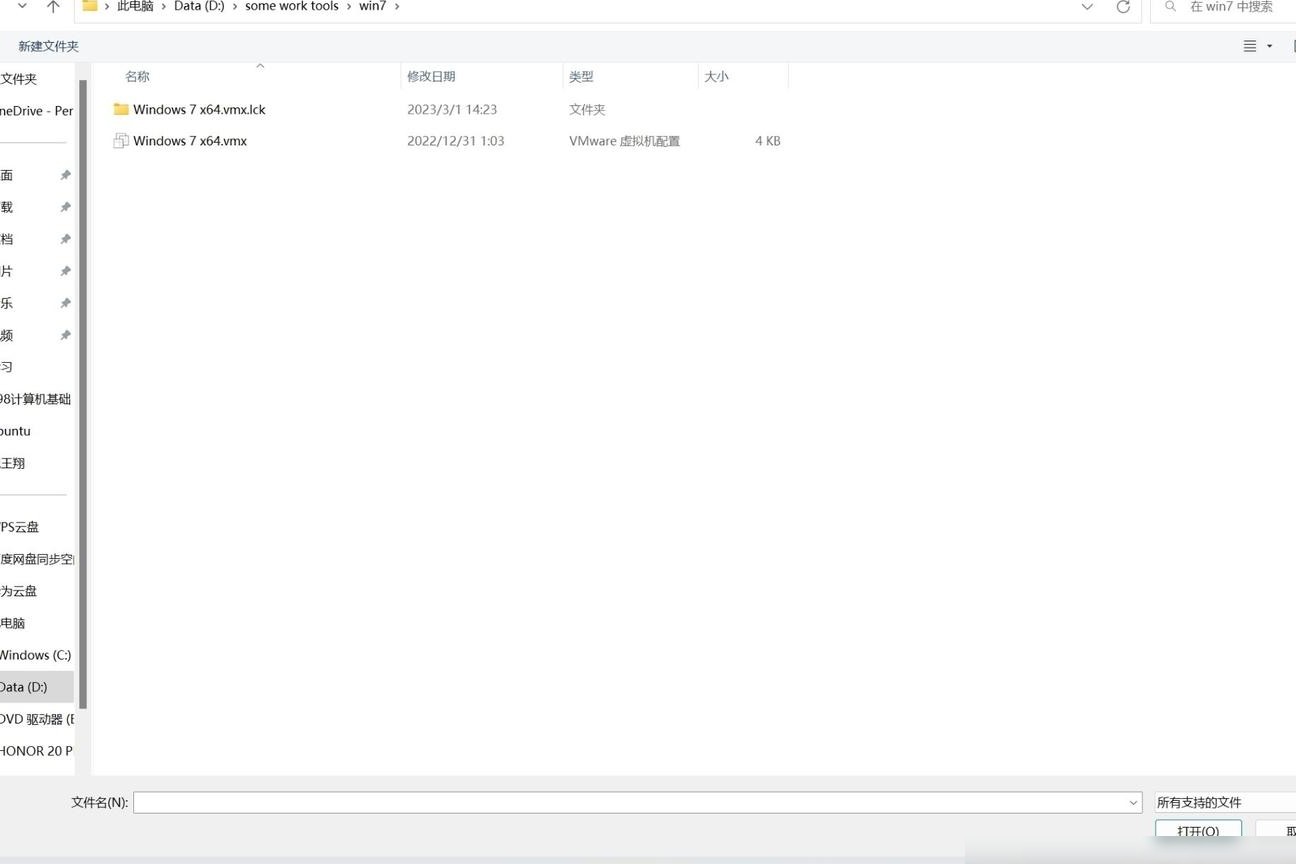1296x864 pixels.
Task: Expand the chevron after 'some work tools'
Action: coord(349,6)
